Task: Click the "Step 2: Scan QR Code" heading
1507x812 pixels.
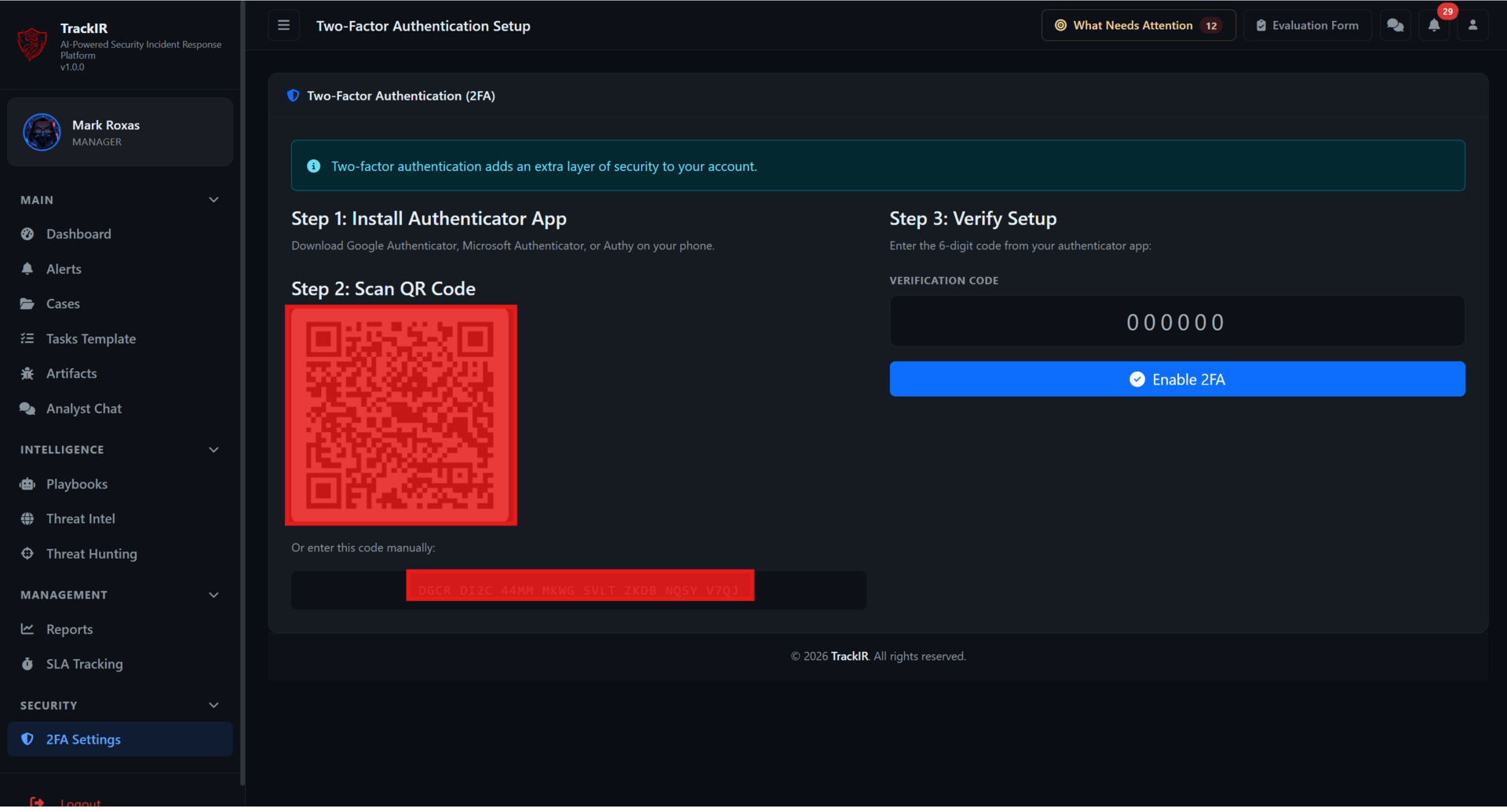Action: click(383, 289)
